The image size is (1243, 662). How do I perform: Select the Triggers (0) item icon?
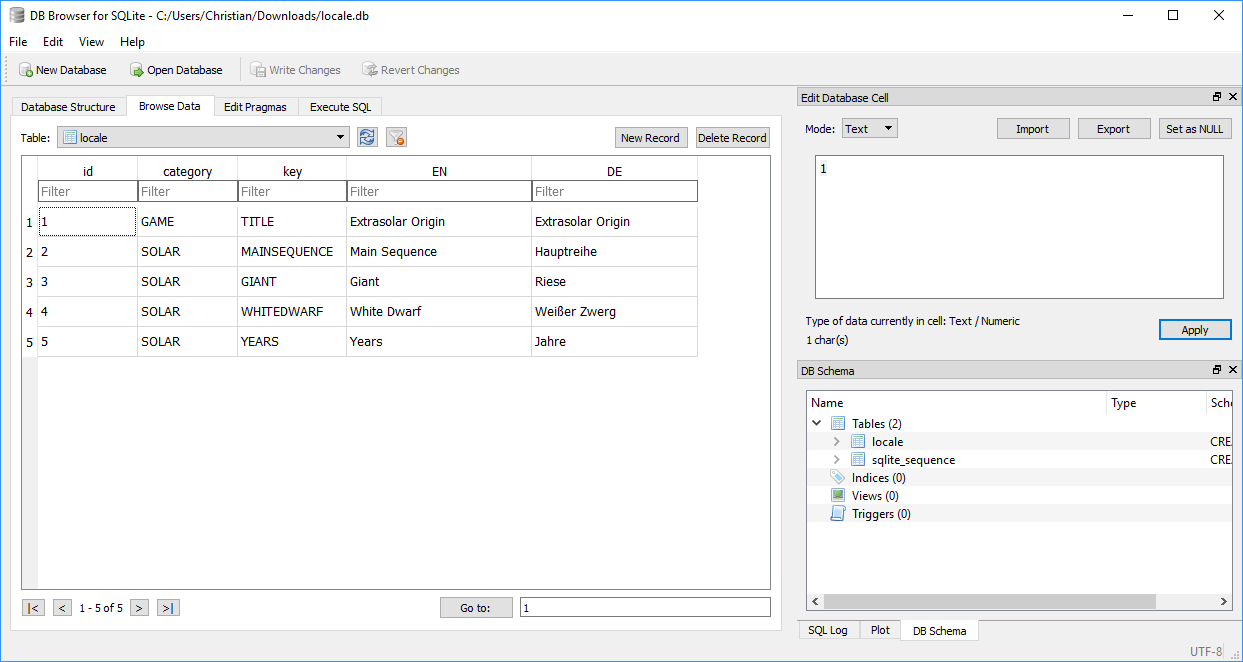838,514
